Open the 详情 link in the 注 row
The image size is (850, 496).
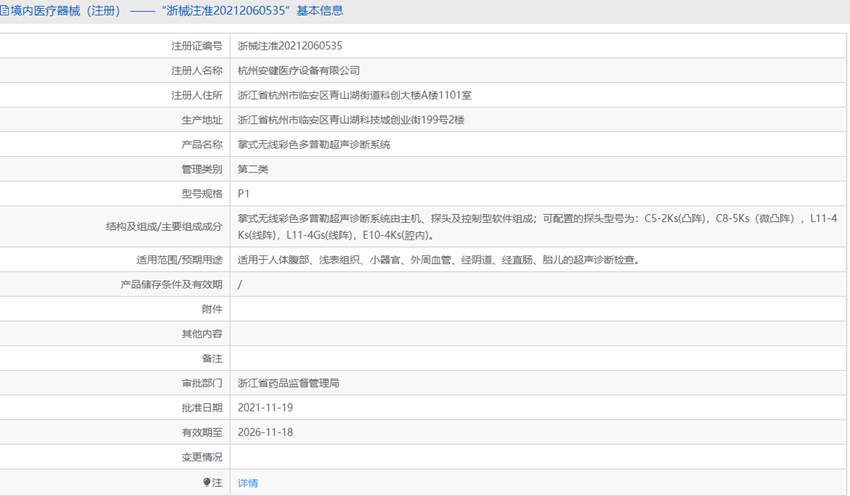[248, 482]
